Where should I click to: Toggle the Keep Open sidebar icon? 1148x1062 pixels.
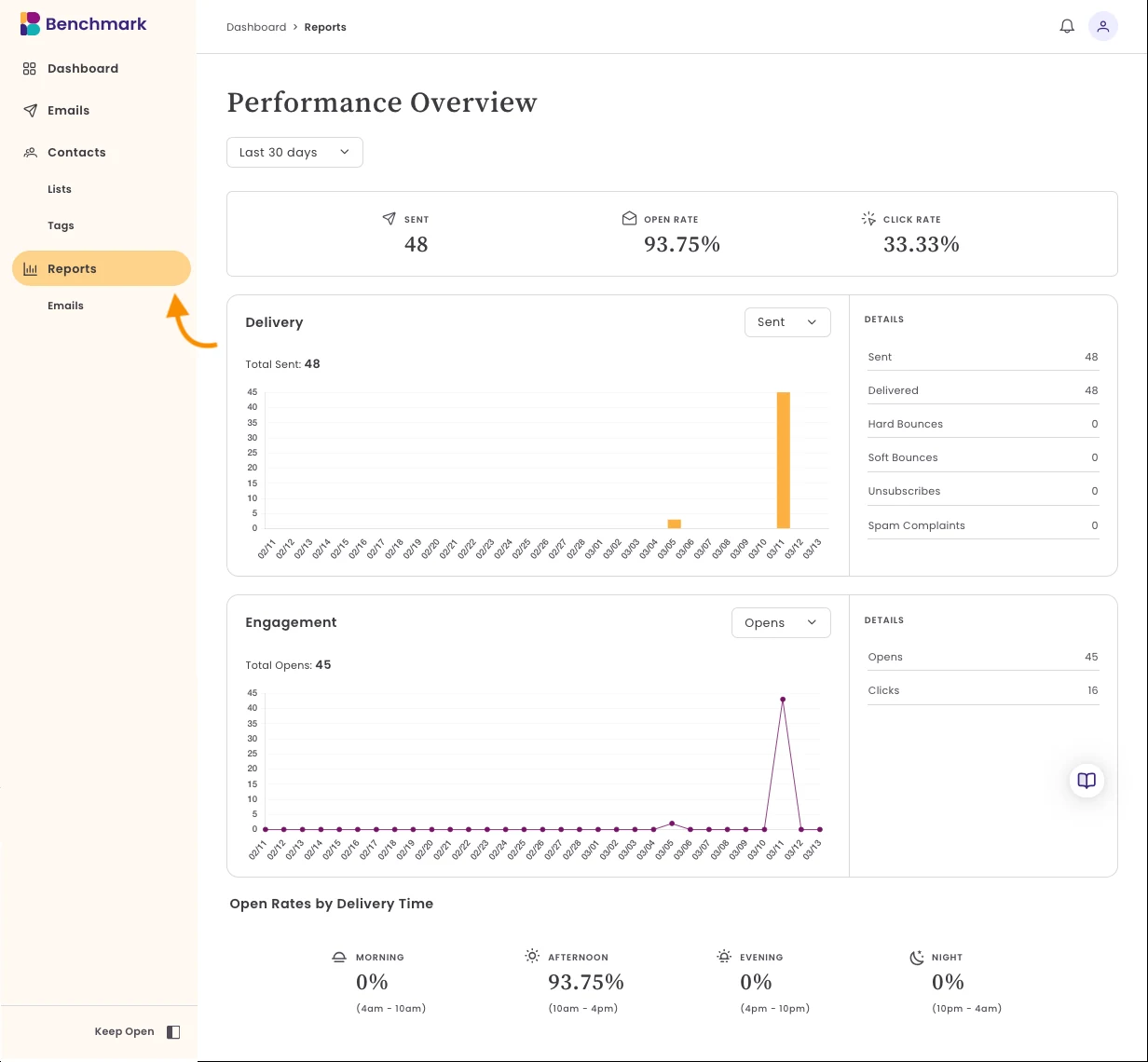[173, 1031]
